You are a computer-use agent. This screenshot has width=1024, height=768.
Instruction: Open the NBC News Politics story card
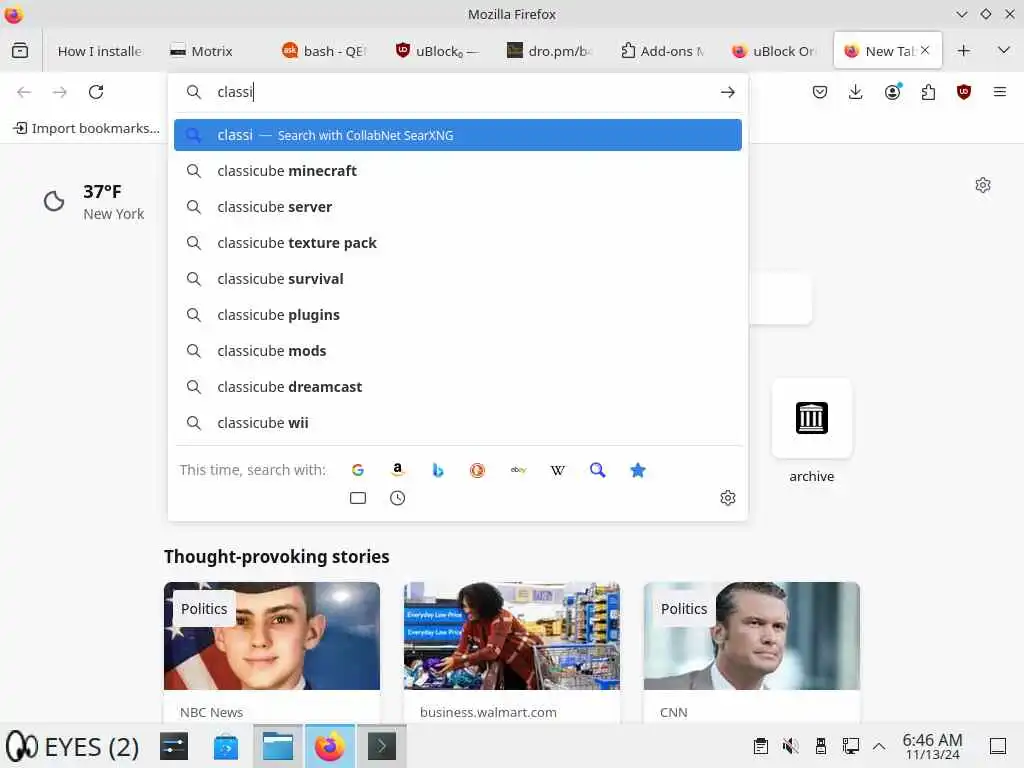(x=272, y=652)
